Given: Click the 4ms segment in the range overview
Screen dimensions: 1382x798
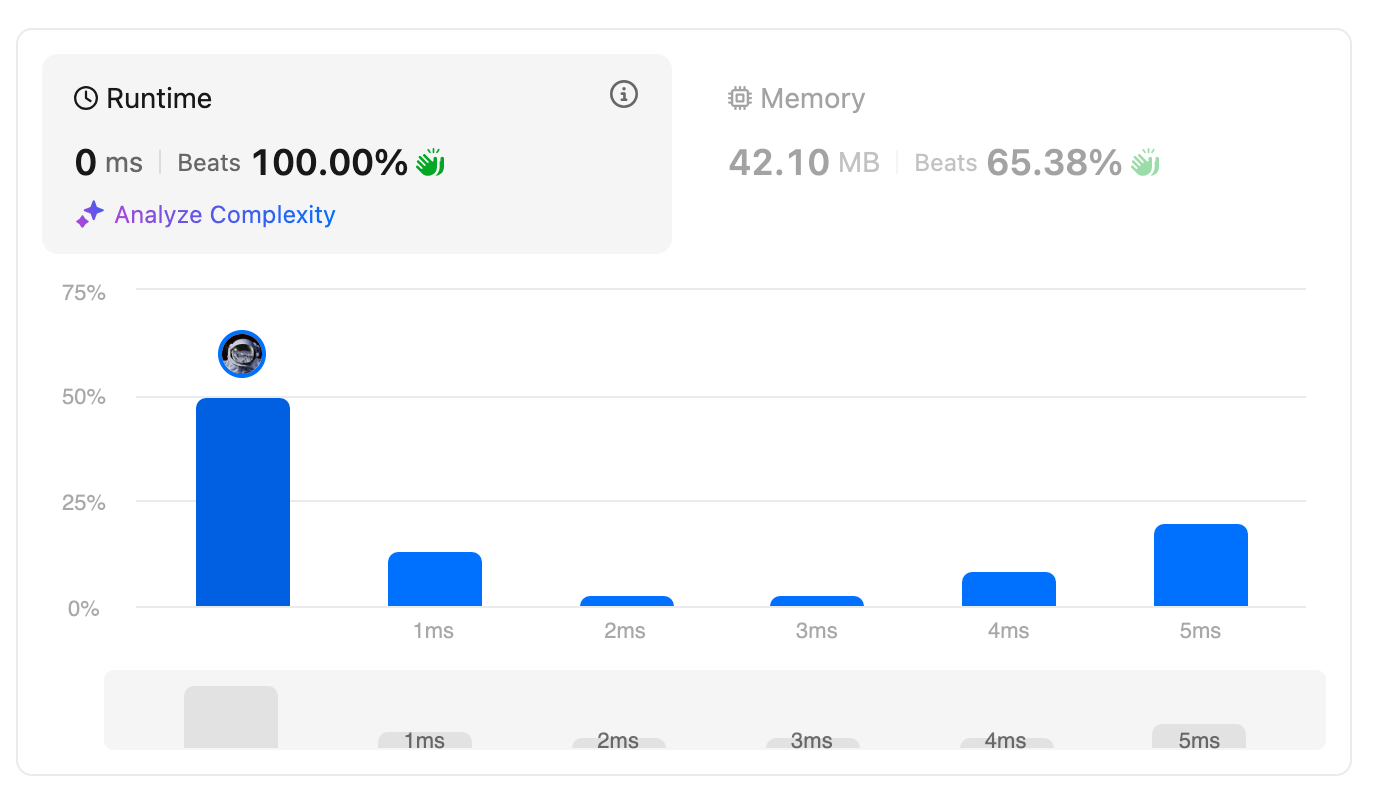Looking at the screenshot, I should coord(1007,743).
